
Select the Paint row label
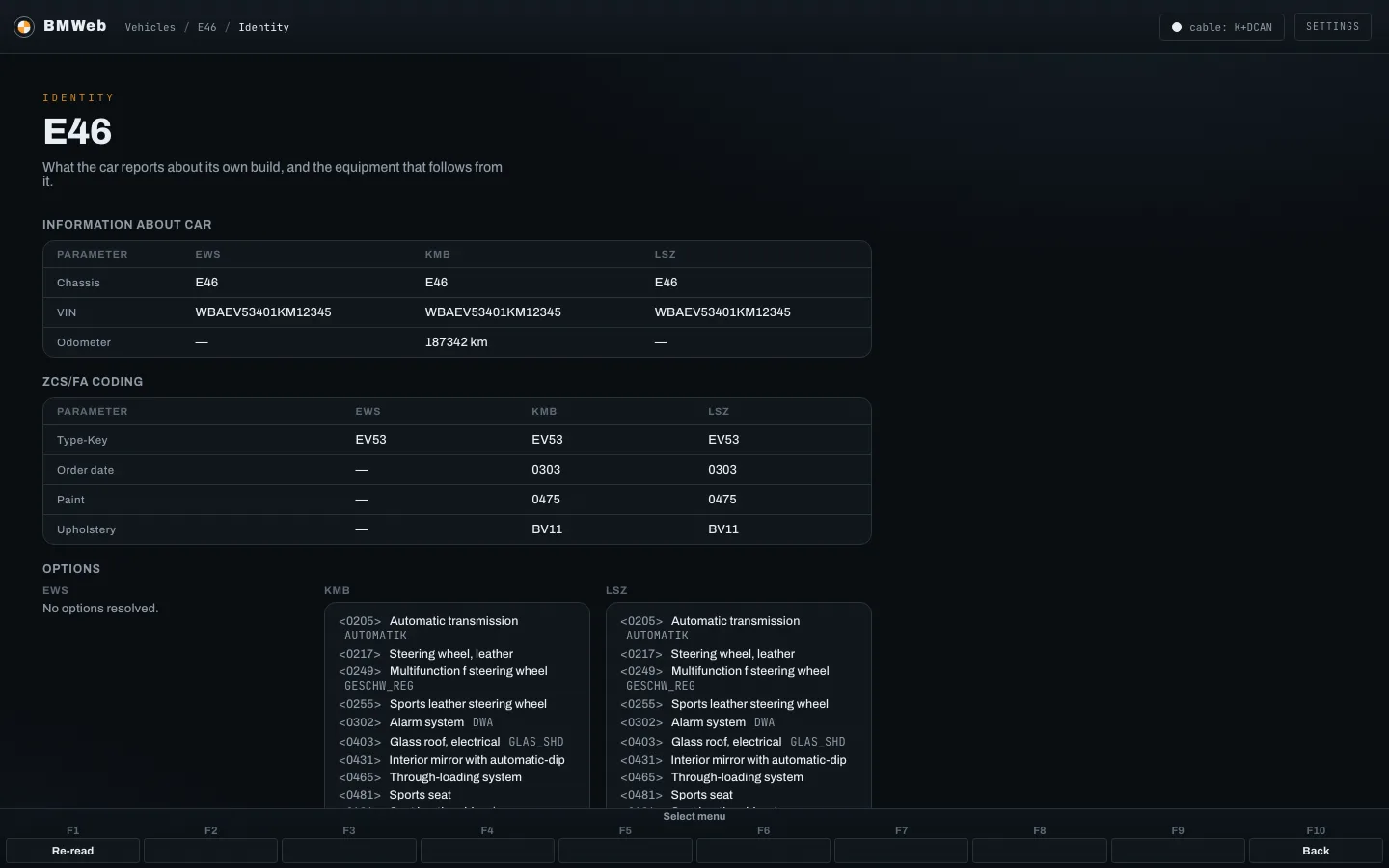pyautogui.click(x=70, y=500)
